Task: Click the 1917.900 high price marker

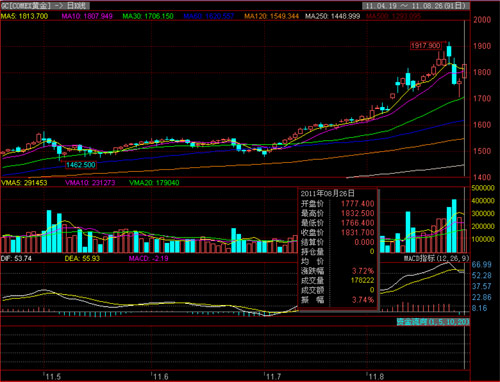Action: (x=426, y=45)
